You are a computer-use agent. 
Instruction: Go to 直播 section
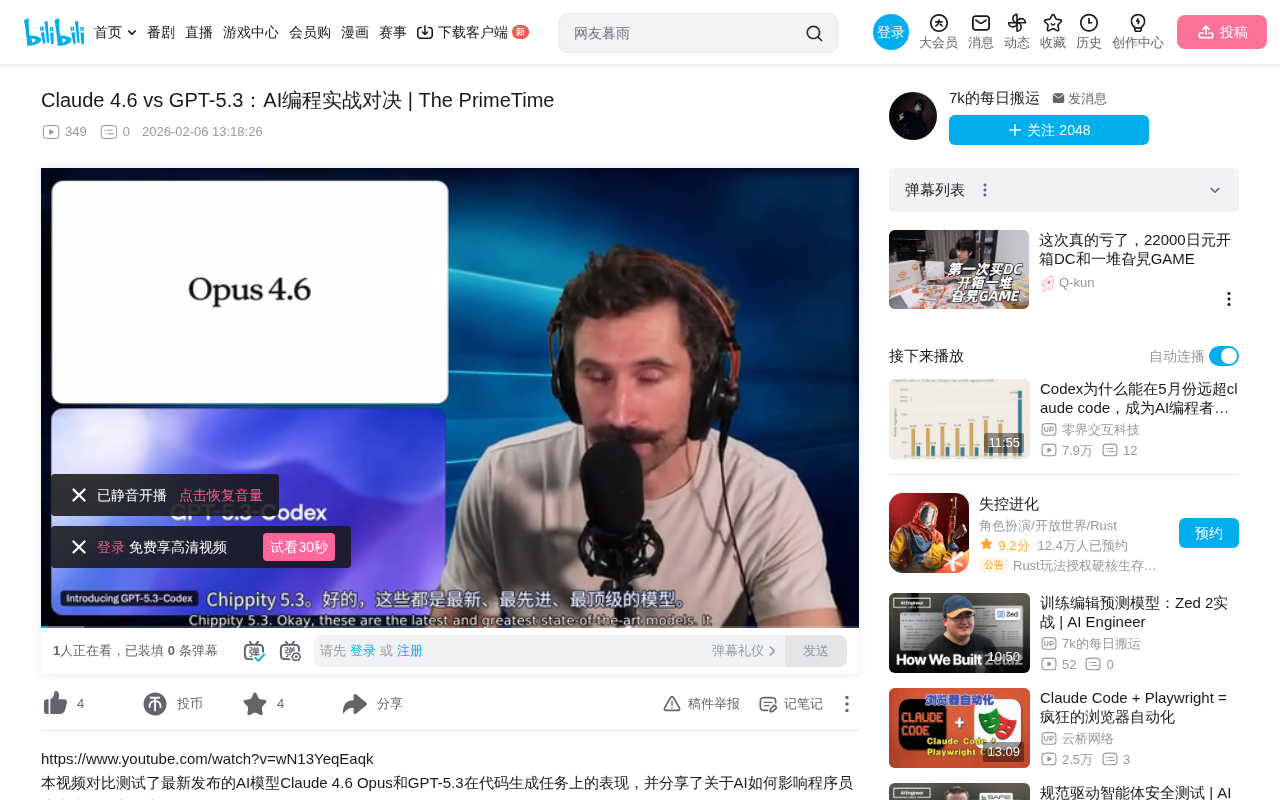199,32
